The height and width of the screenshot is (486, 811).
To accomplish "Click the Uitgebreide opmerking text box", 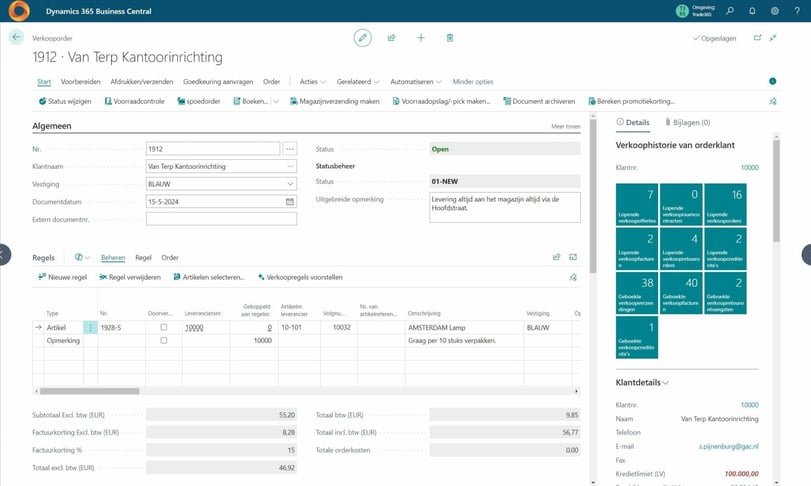I will pos(504,207).
